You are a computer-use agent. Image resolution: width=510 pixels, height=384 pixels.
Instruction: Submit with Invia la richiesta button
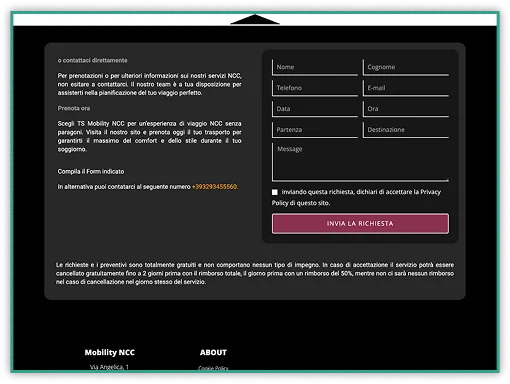click(x=360, y=223)
